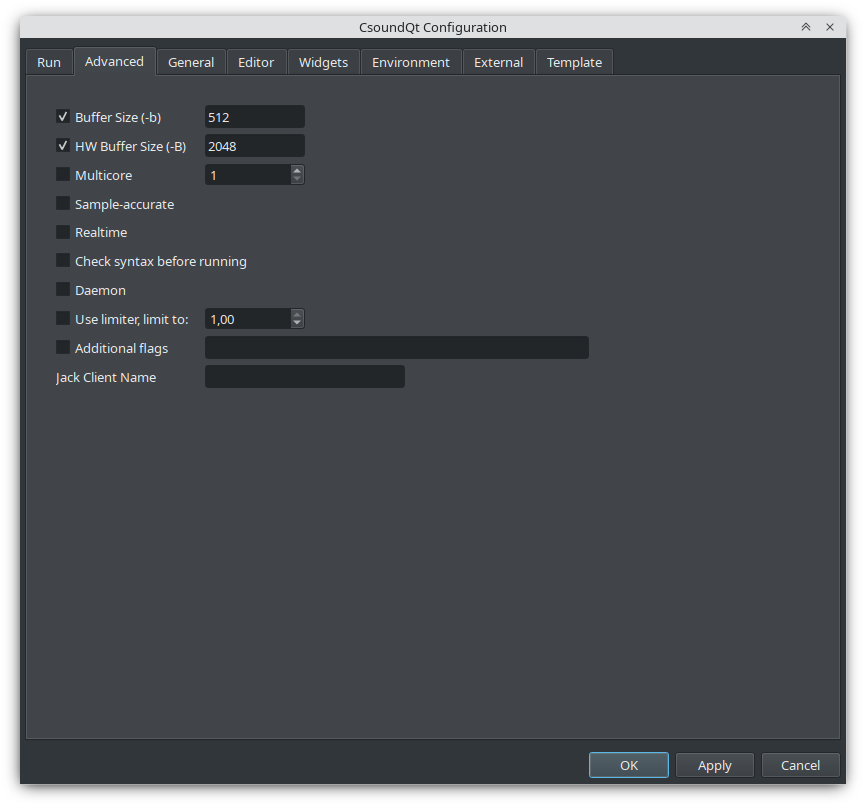Close the CsoundQt Configuration window
Viewport: 866px width, 808px height.
830,27
